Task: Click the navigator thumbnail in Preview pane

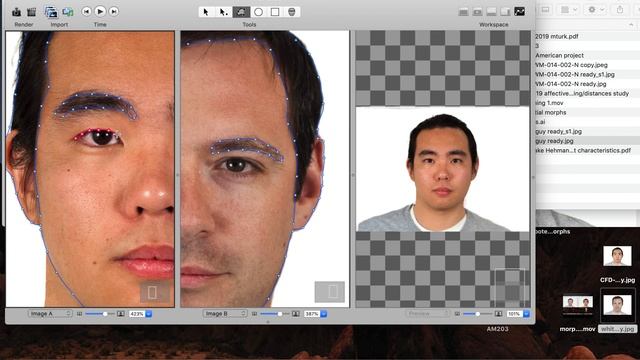Action: click(510, 288)
